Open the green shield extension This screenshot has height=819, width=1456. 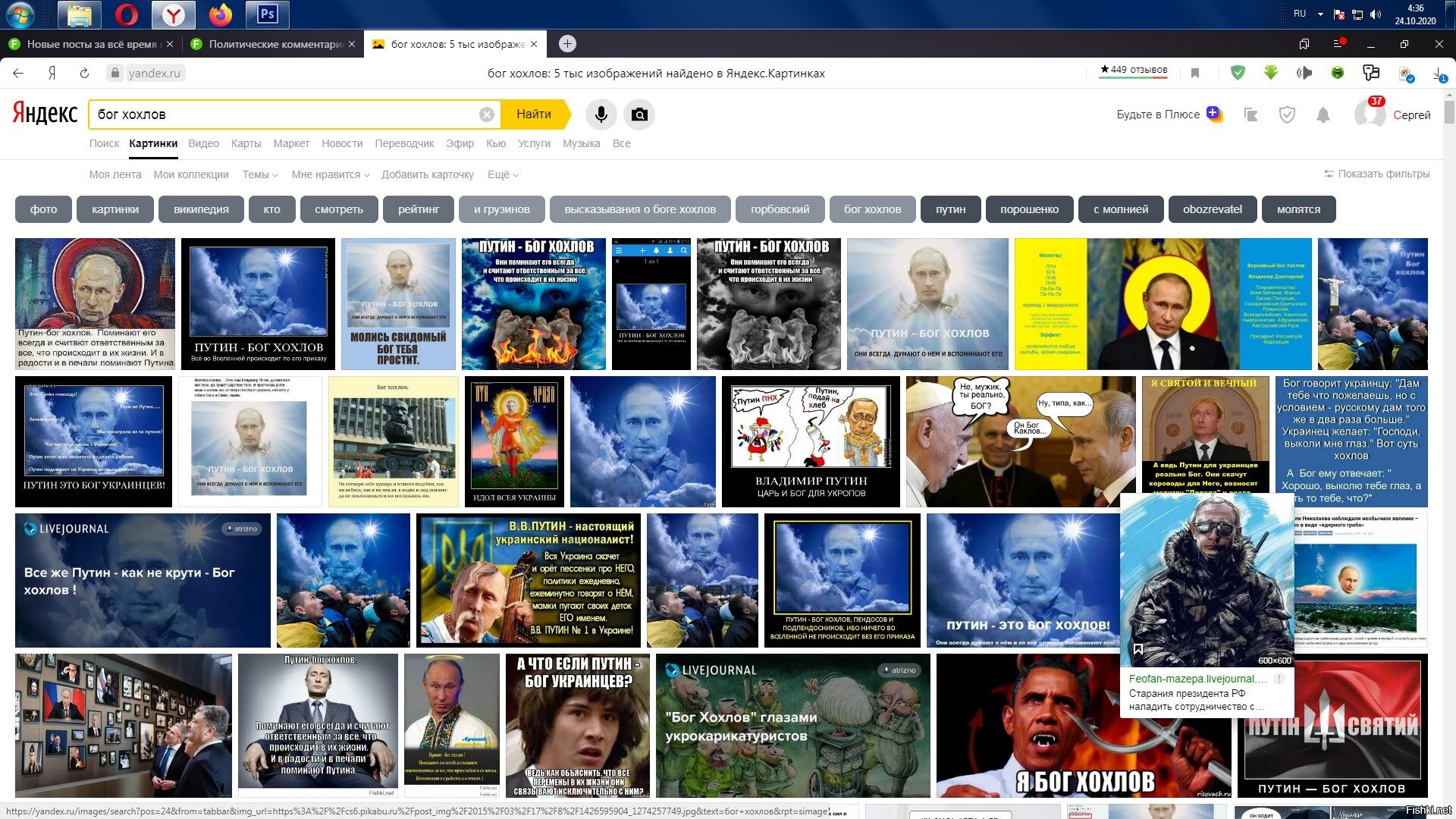pos(1238,73)
